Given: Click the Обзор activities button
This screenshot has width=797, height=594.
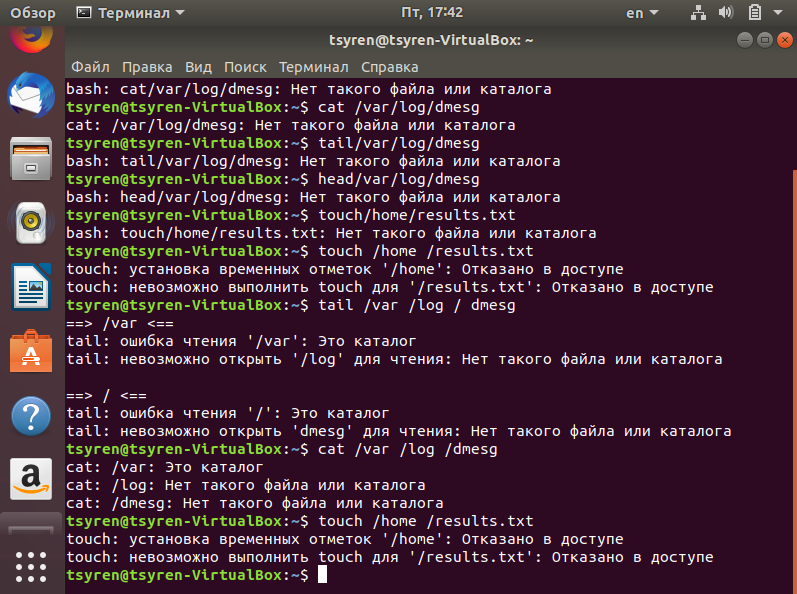Looking at the screenshot, I should (33, 13).
